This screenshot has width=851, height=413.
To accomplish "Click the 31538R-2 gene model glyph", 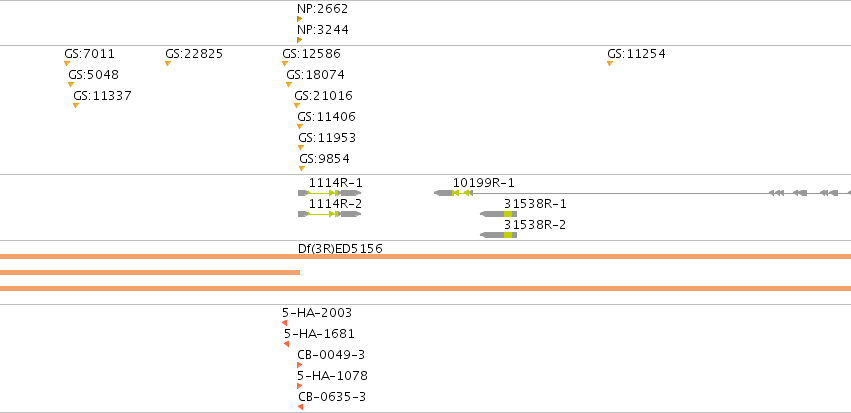I will (x=499, y=235).
